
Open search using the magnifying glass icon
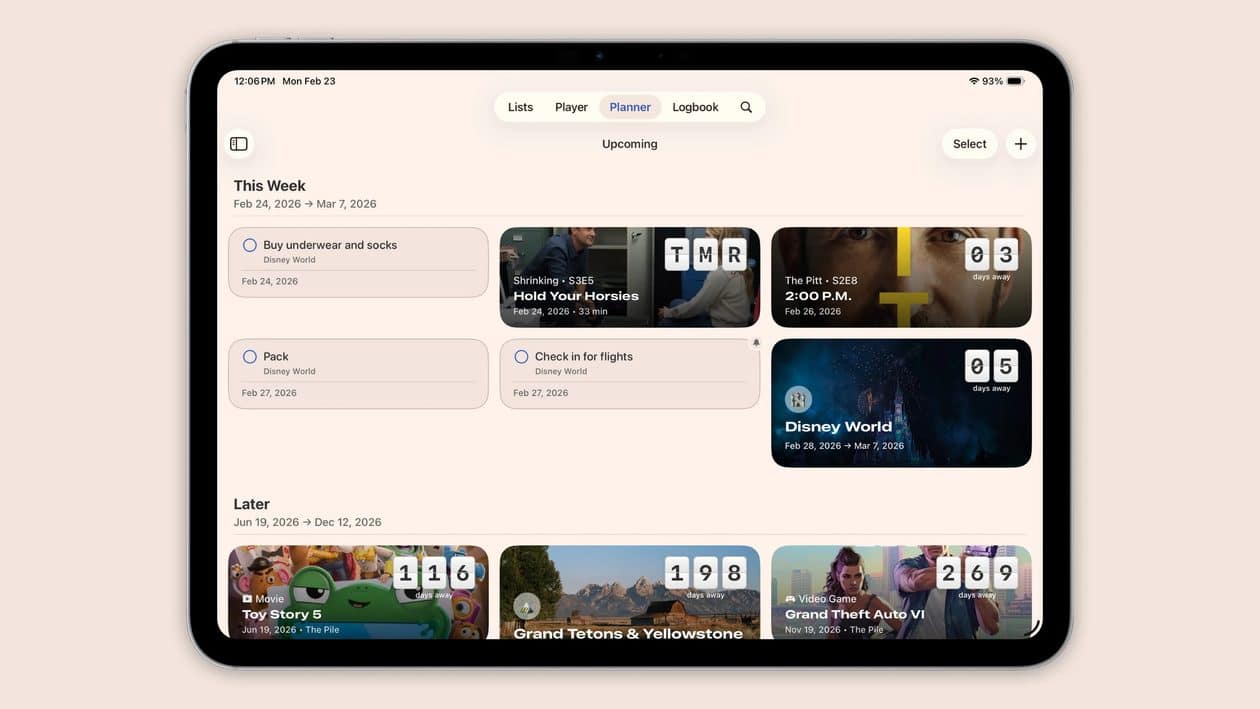(x=746, y=106)
